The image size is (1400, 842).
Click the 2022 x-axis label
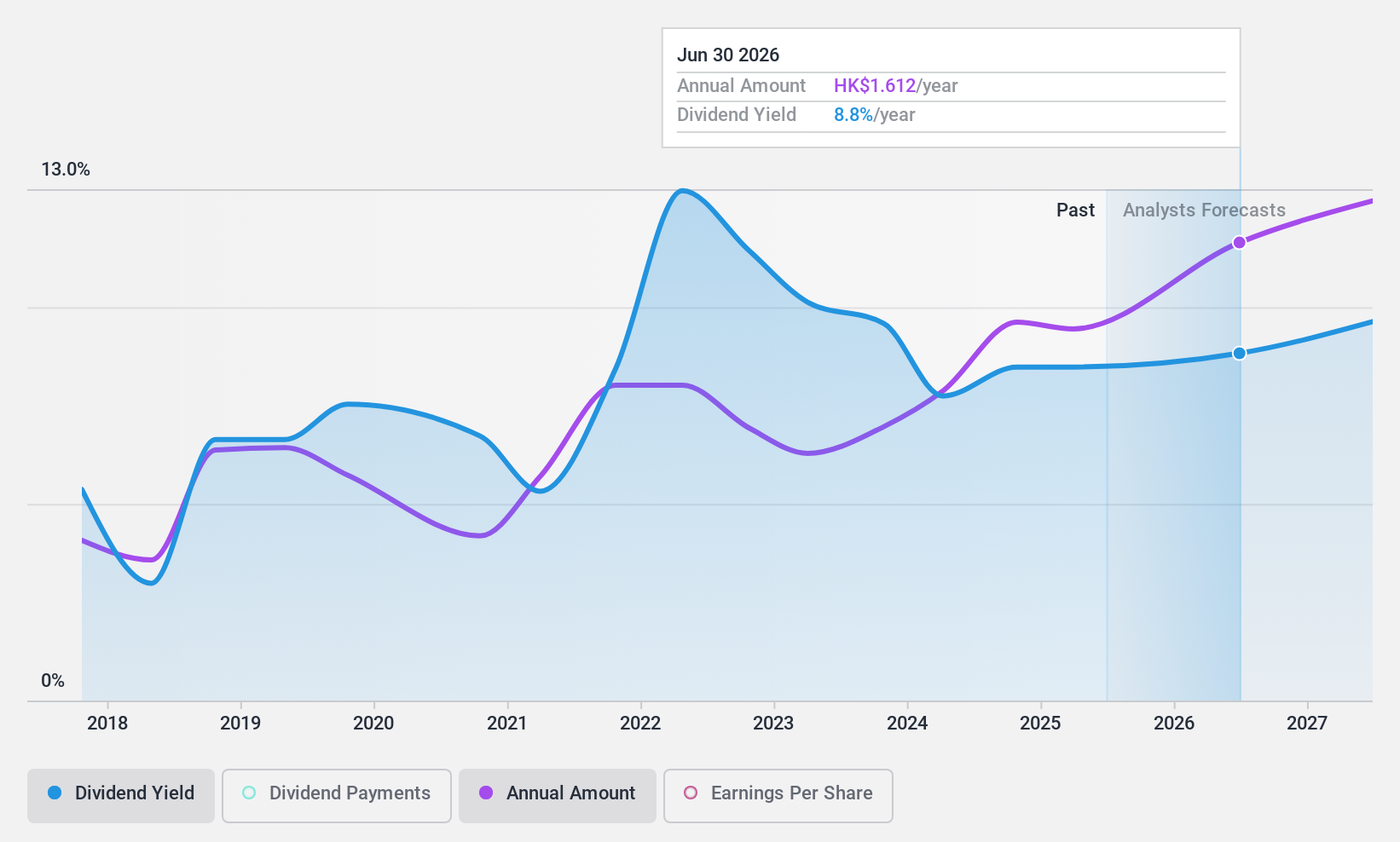[x=640, y=724]
